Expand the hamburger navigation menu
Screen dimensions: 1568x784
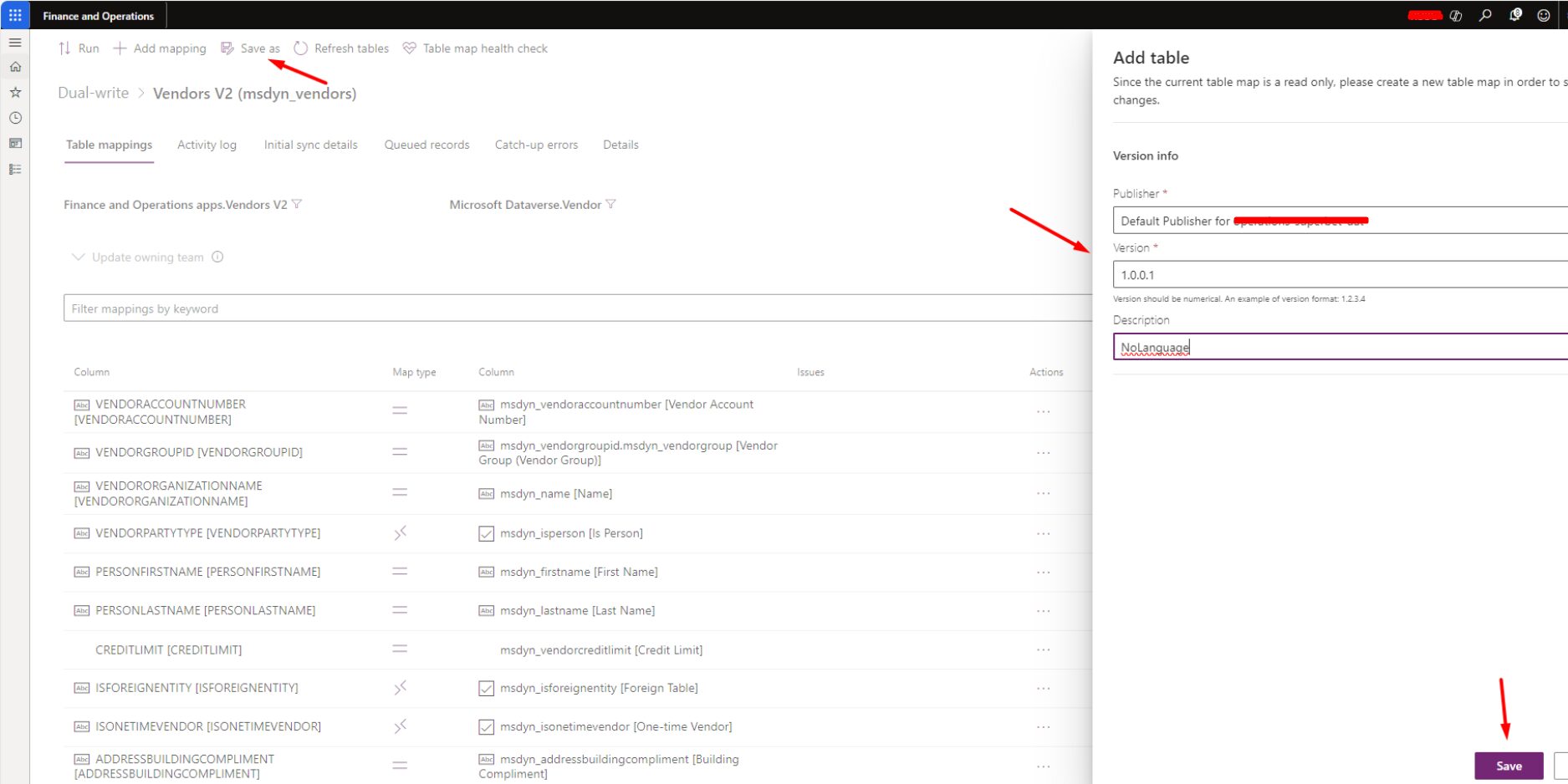(15, 42)
